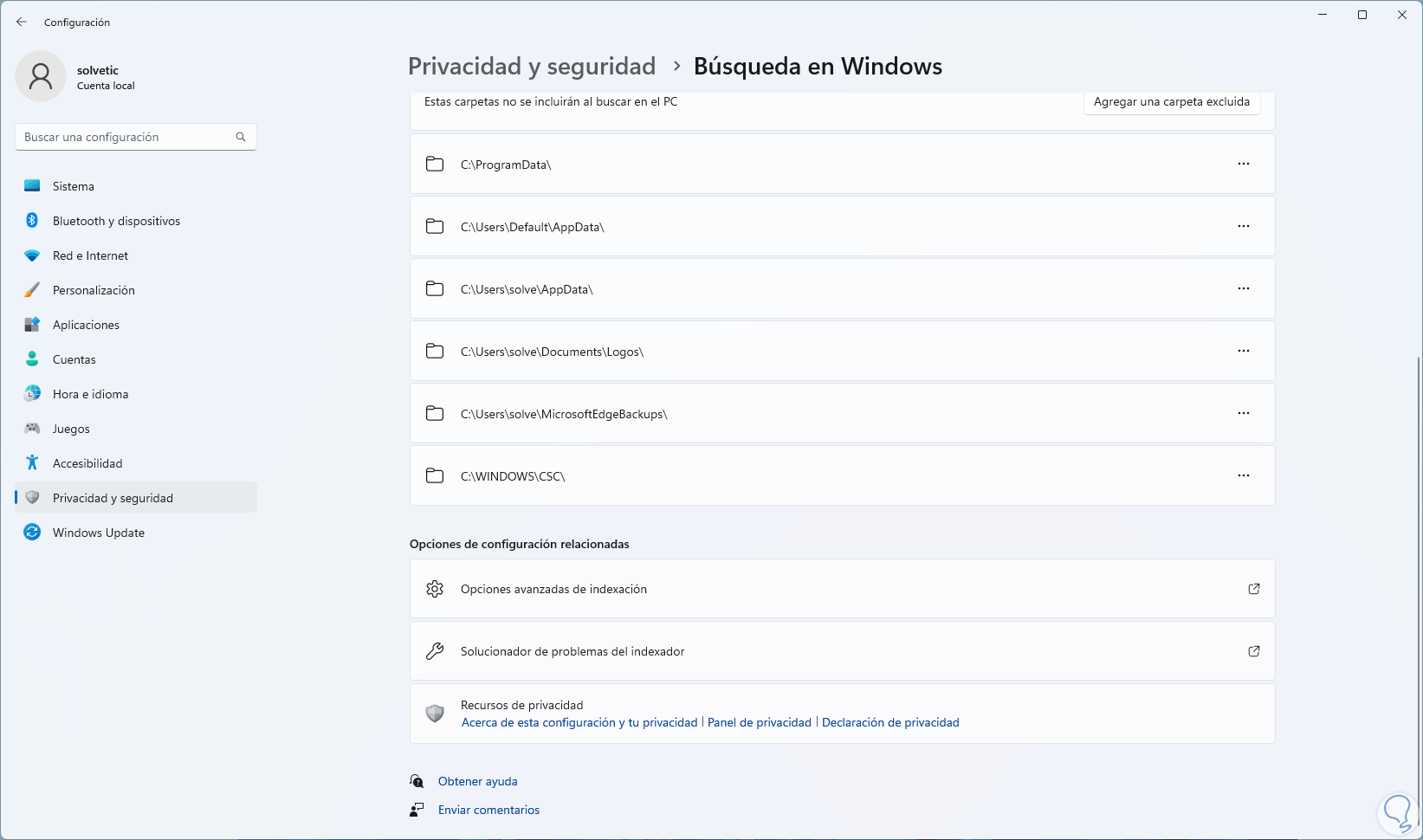
Task: Go to Personalización settings
Action: coord(94,290)
